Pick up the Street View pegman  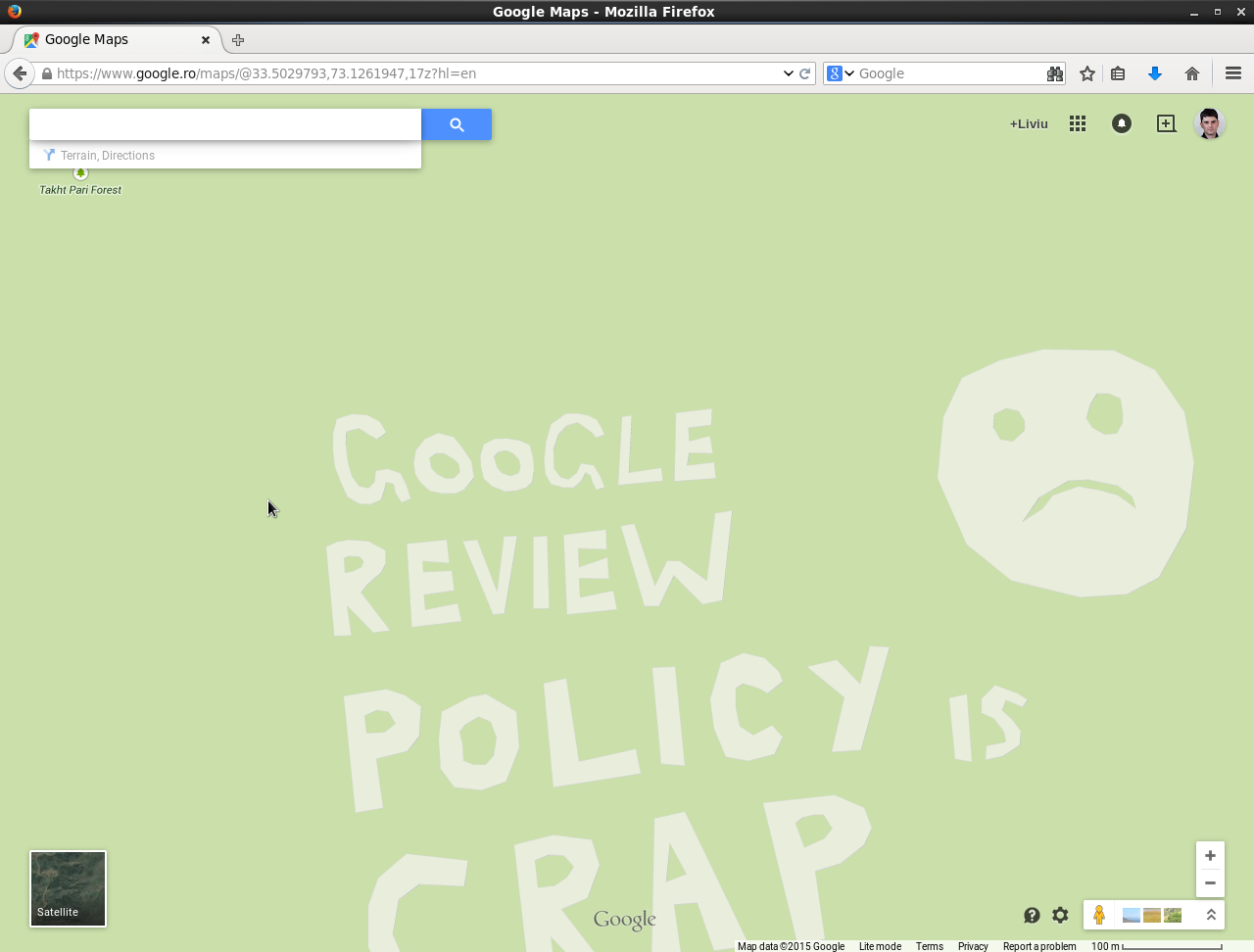[x=1099, y=915]
